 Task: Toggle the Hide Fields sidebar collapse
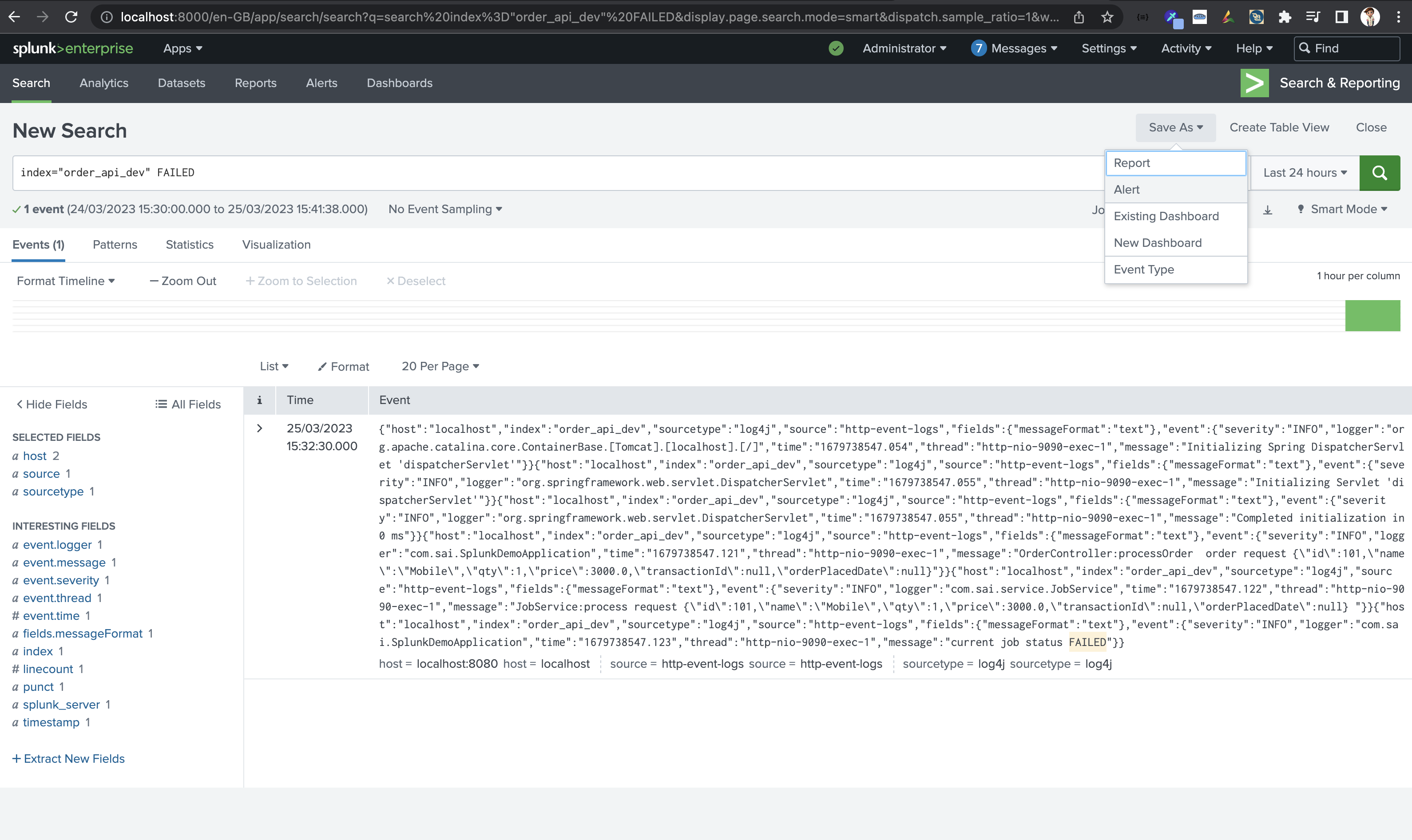pyautogui.click(x=50, y=404)
